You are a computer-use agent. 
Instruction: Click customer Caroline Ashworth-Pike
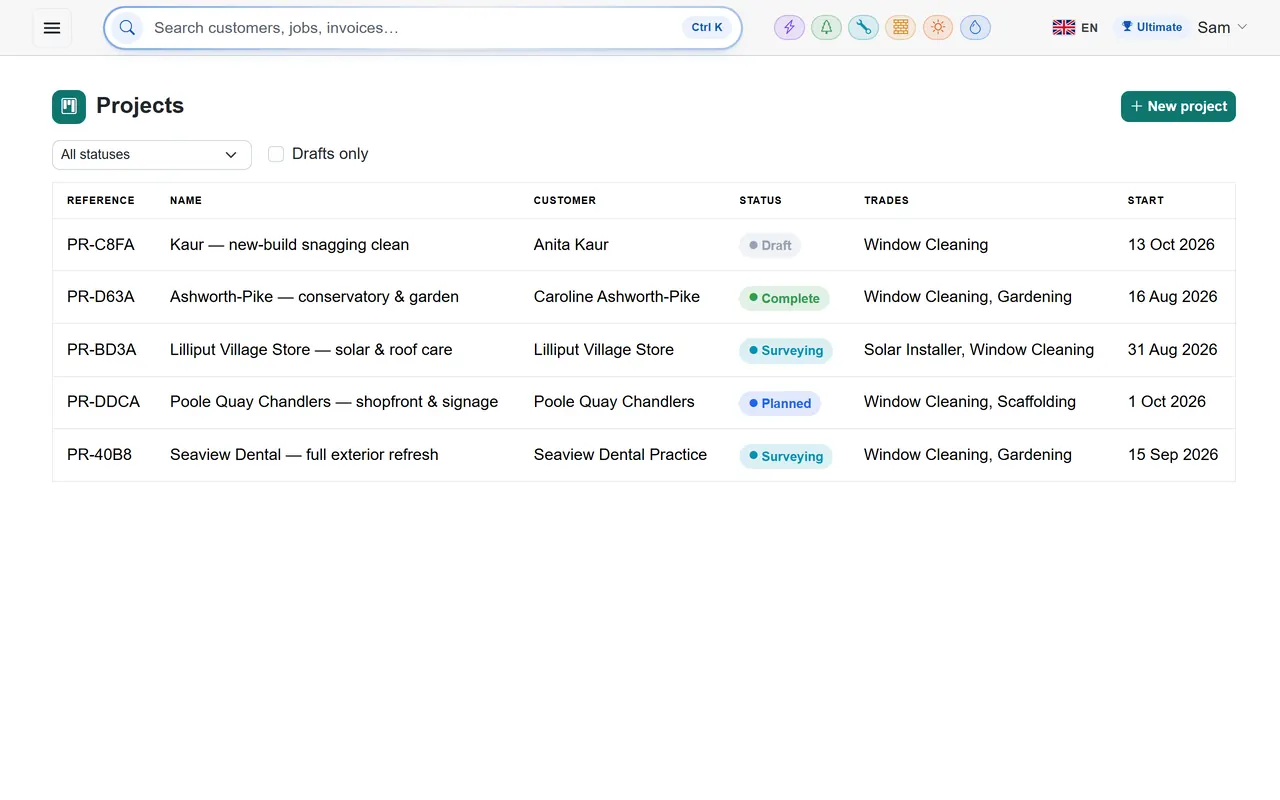(x=617, y=297)
